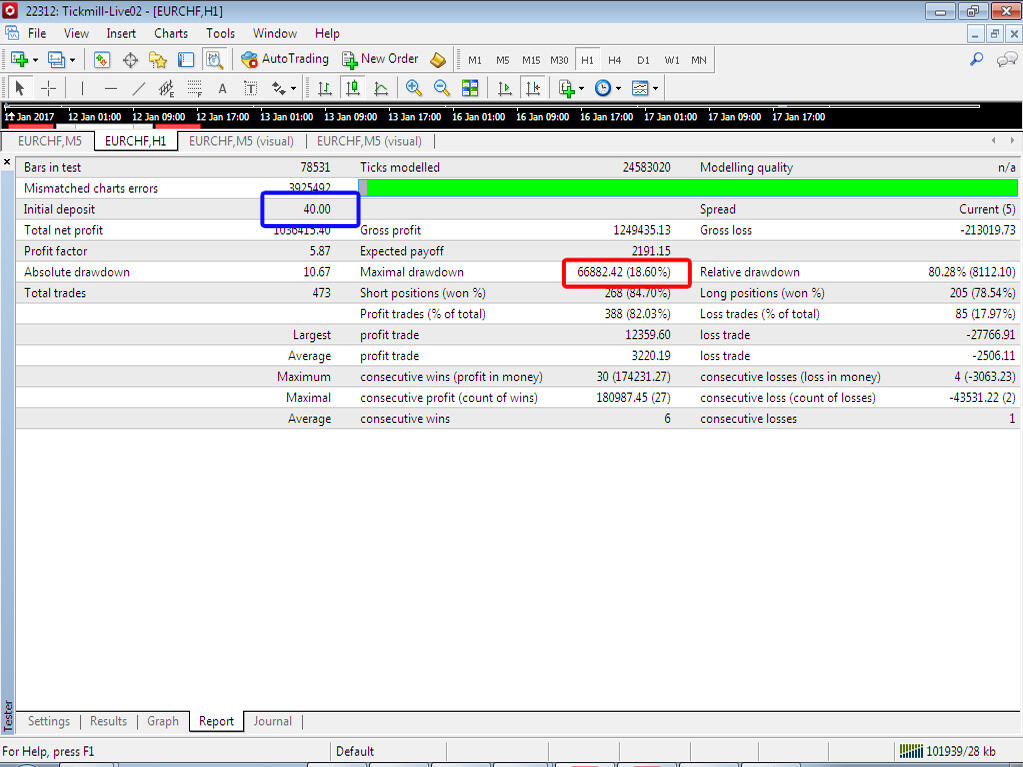Click the connection status 101939/28 kb indicator
Image resolution: width=1023 pixels, height=767 pixels.
(947, 751)
